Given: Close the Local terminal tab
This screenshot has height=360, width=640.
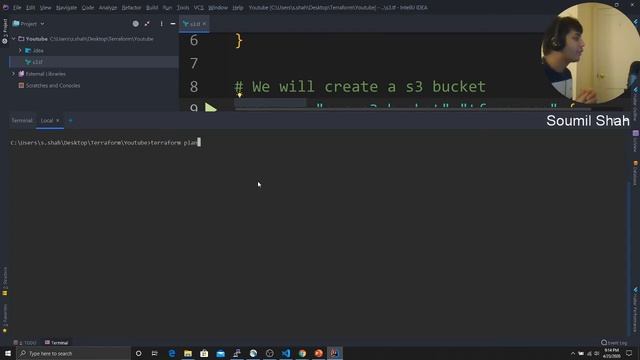Looking at the screenshot, I should click(58, 120).
